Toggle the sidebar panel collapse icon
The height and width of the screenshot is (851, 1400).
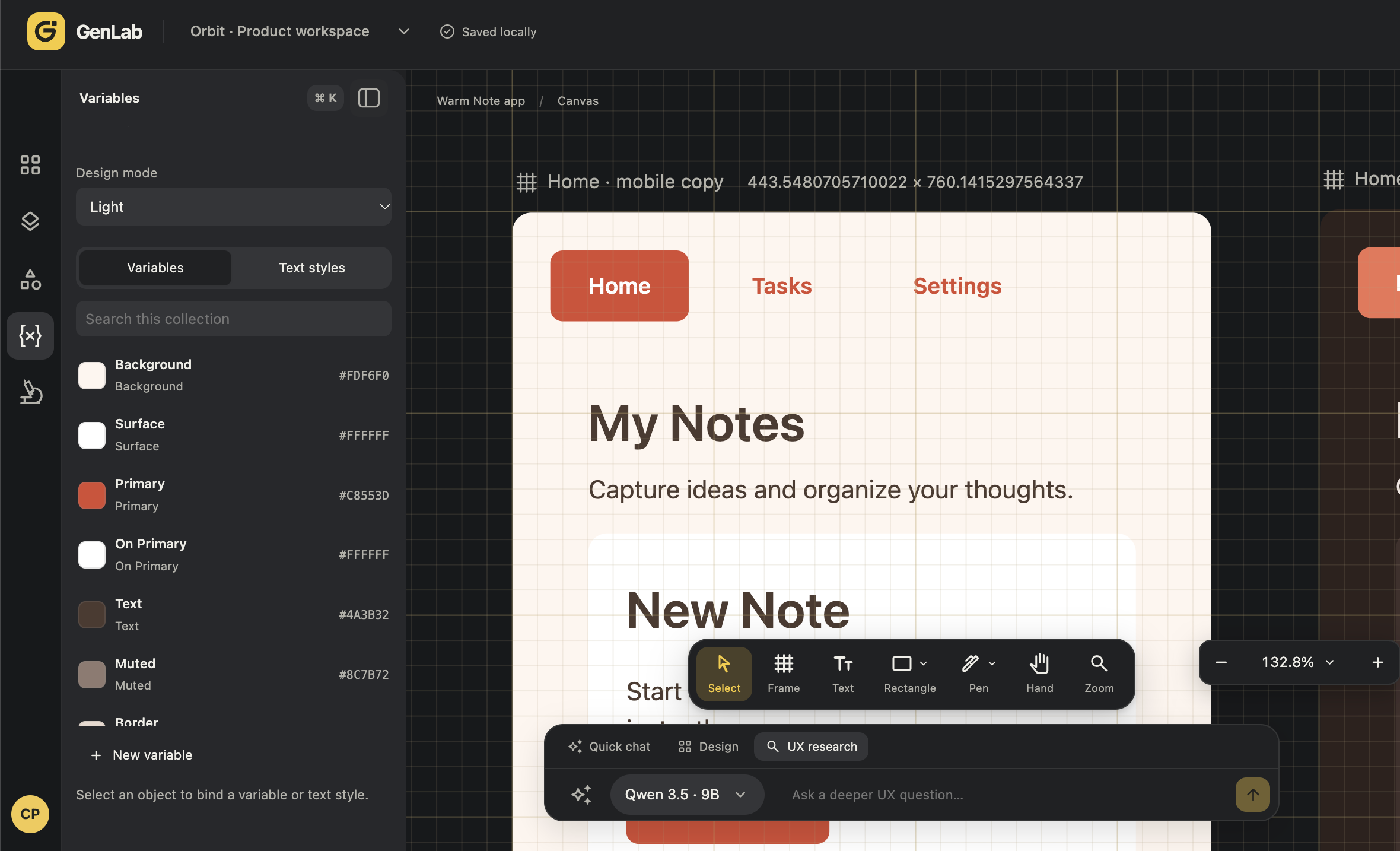(x=368, y=98)
